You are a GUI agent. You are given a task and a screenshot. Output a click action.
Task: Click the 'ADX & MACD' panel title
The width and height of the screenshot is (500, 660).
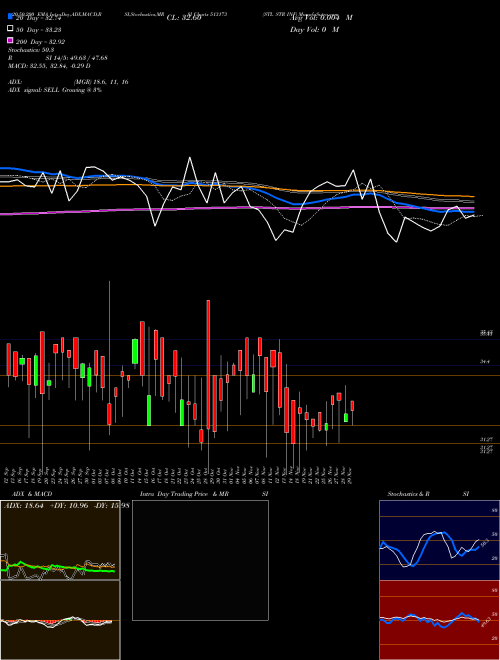point(32,494)
